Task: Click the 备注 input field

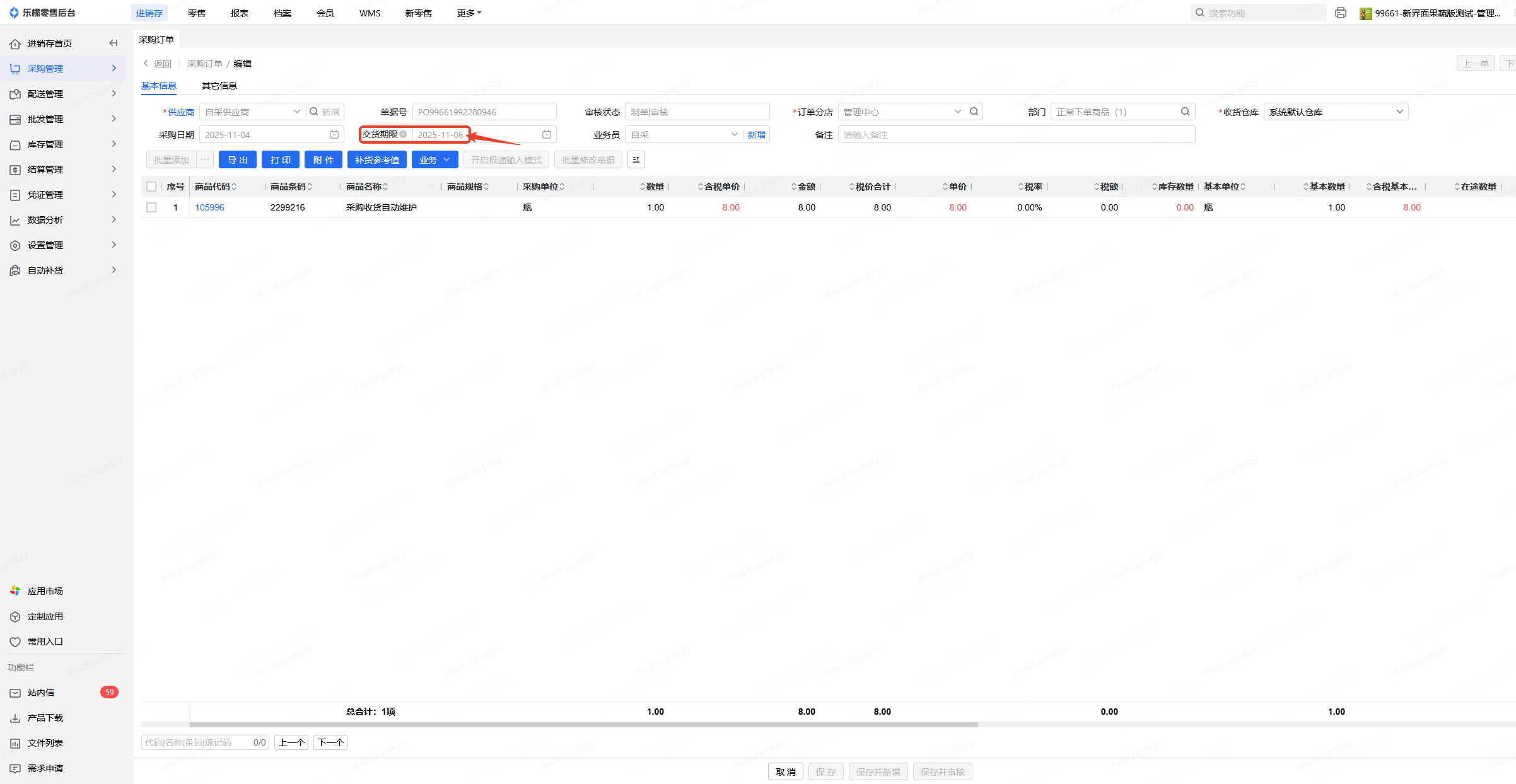Action: tap(1015, 134)
